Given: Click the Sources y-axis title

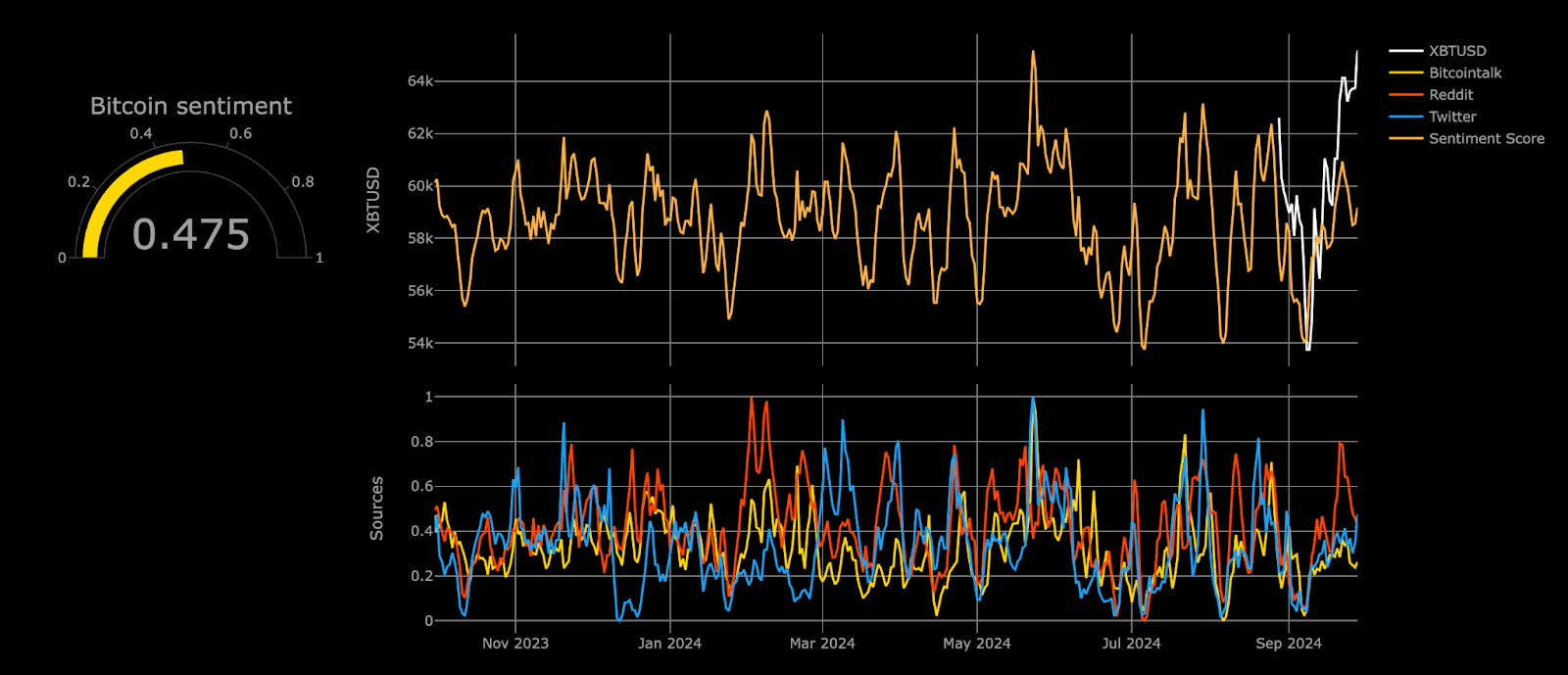Looking at the screenshot, I should point(376,508).
